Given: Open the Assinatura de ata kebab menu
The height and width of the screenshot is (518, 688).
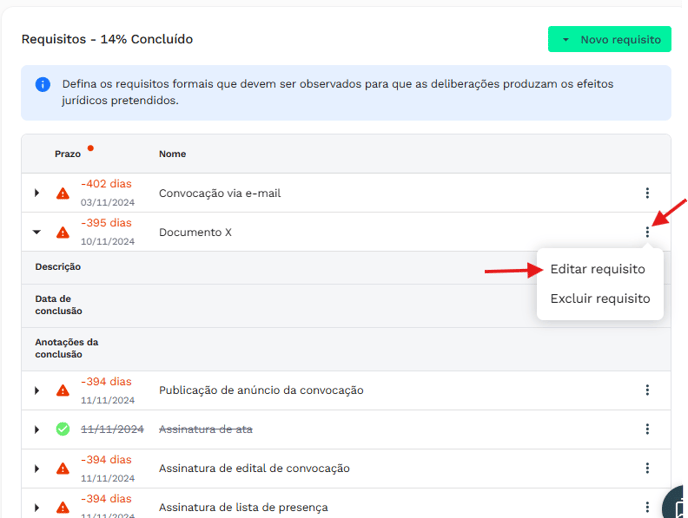Looking at the screenshot, I should (647, 429).
